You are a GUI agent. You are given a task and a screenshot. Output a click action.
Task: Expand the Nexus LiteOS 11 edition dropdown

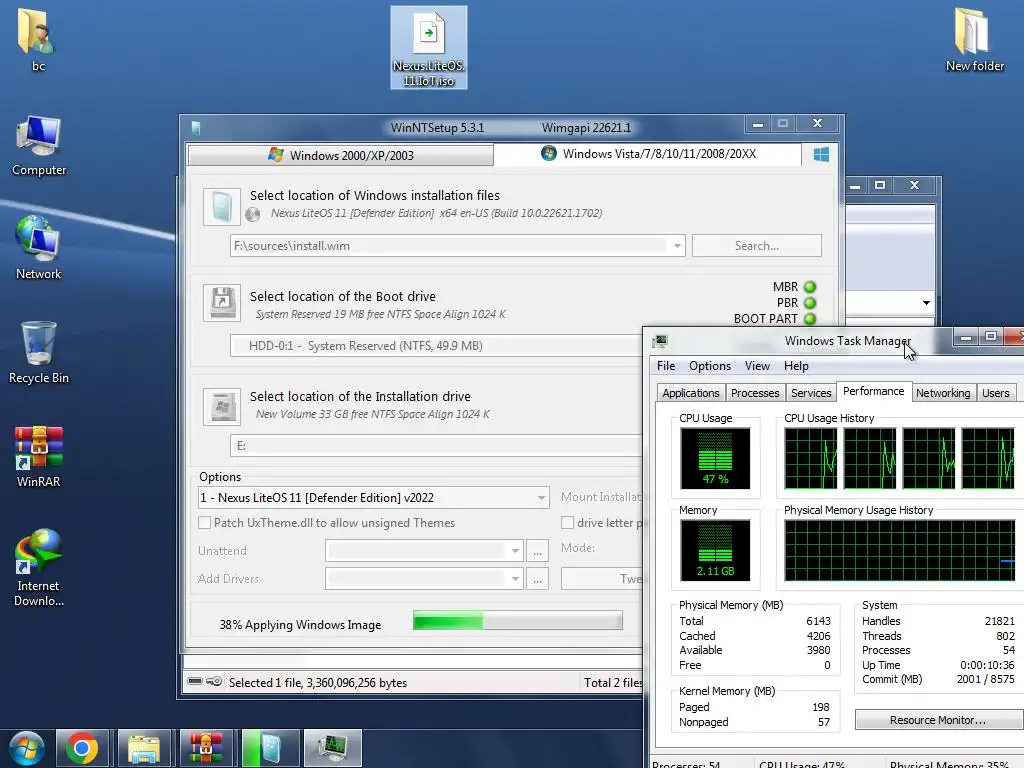(x=541, y=498)
